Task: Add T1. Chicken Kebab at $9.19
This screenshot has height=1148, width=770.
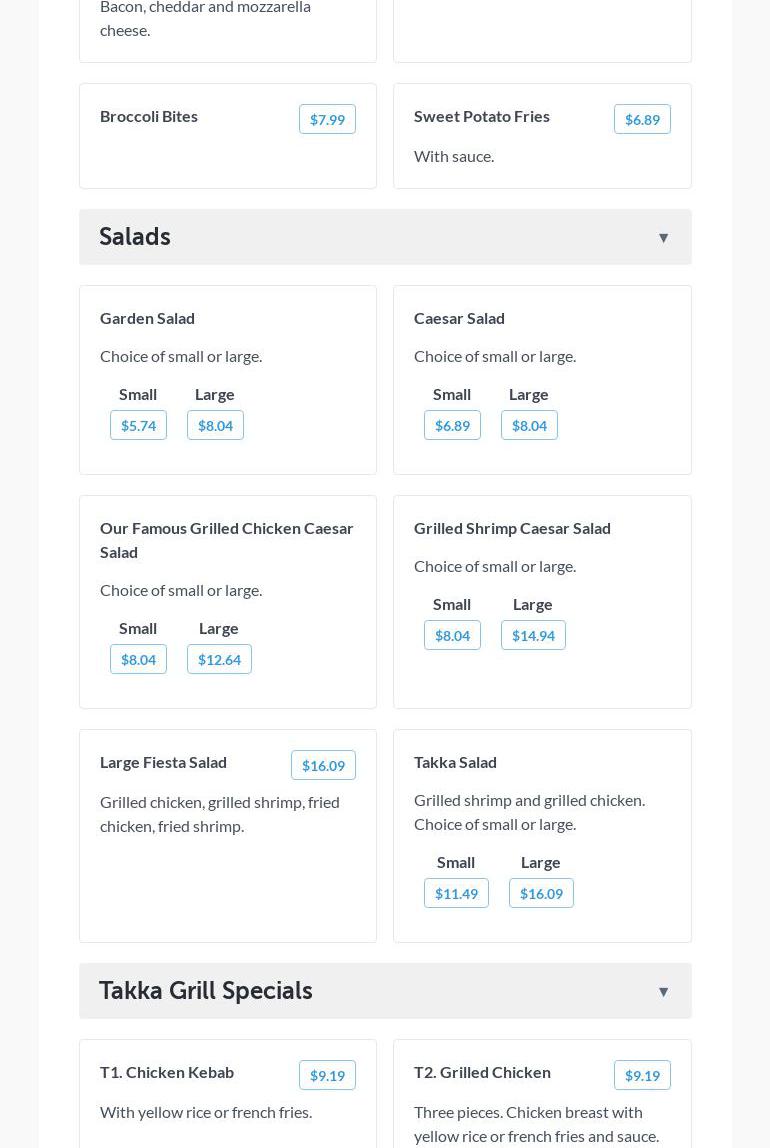Action: 327,1075
